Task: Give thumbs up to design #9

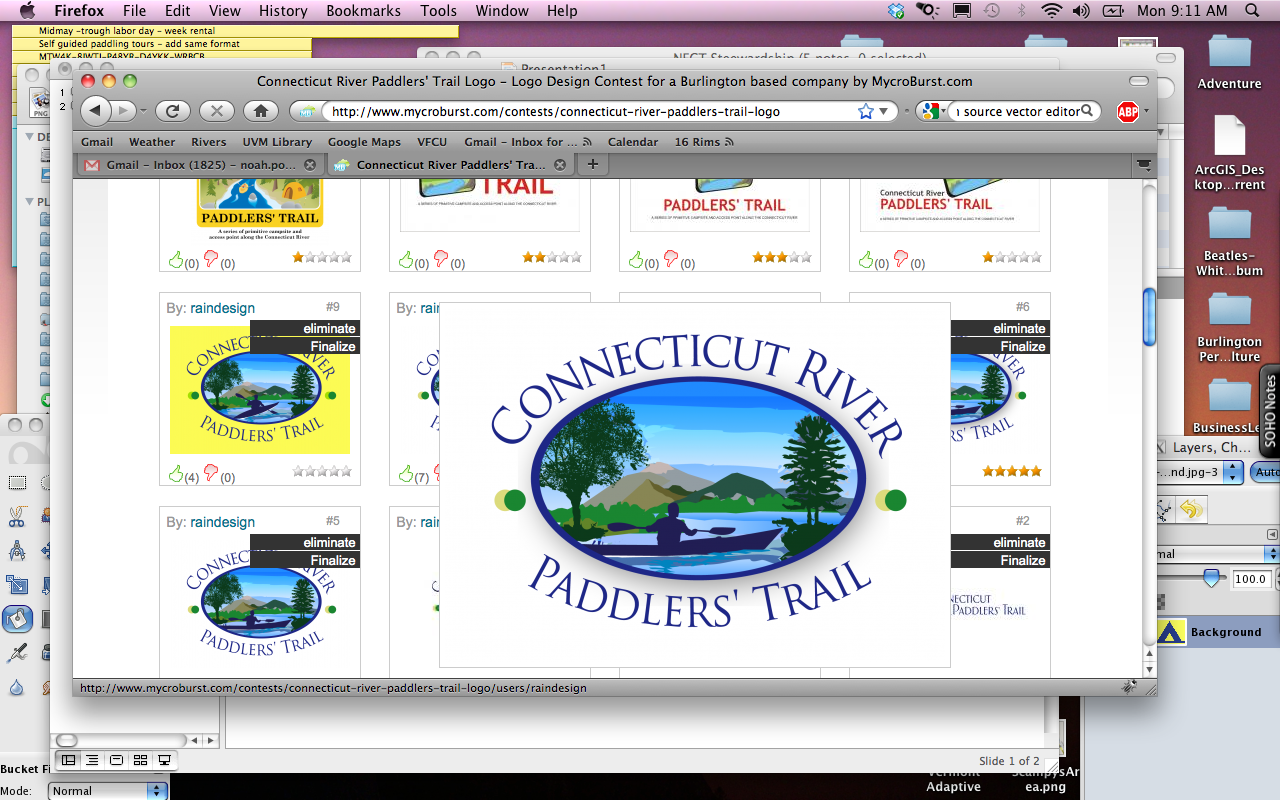Action: (176, 474)
